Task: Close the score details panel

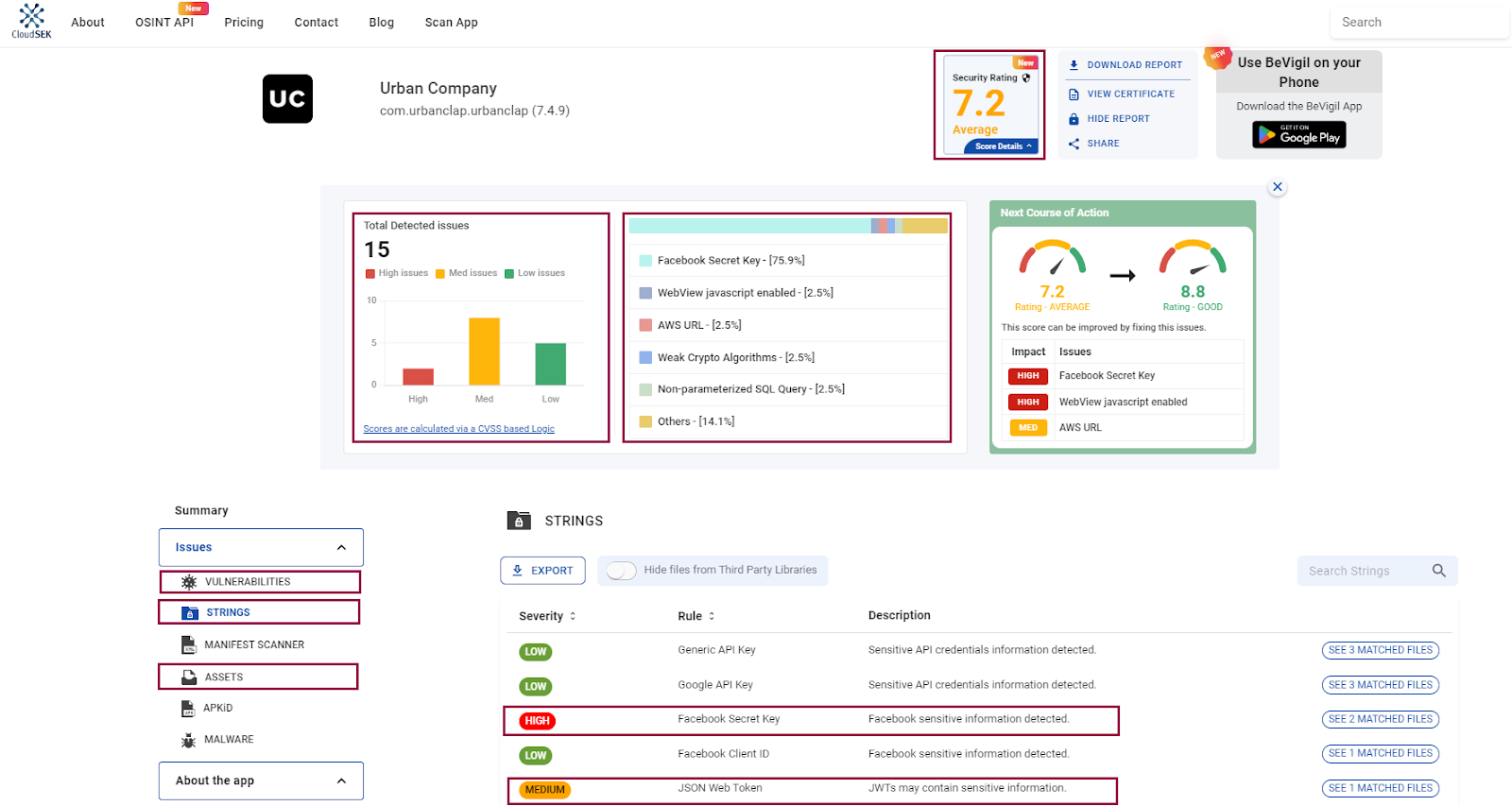Action: 1278,187
